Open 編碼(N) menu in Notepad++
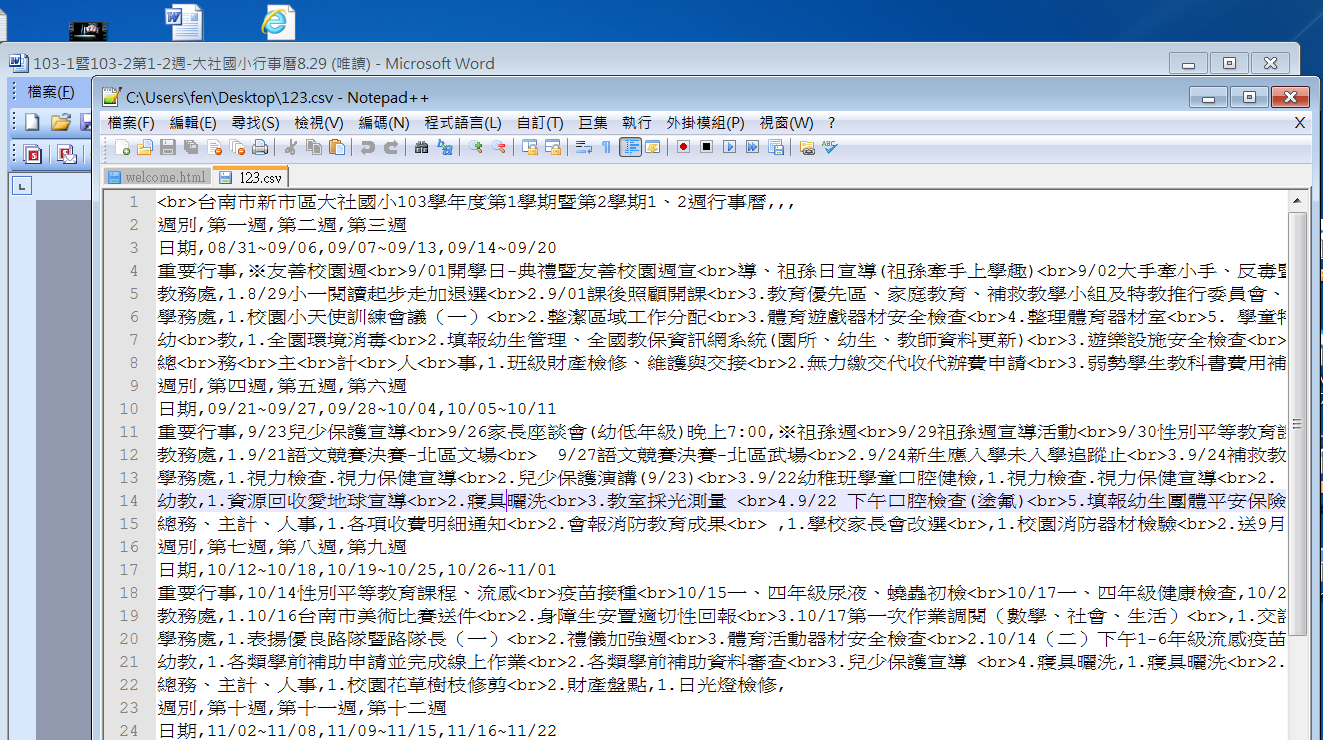1323x740 pixels. tap(384, 123)
